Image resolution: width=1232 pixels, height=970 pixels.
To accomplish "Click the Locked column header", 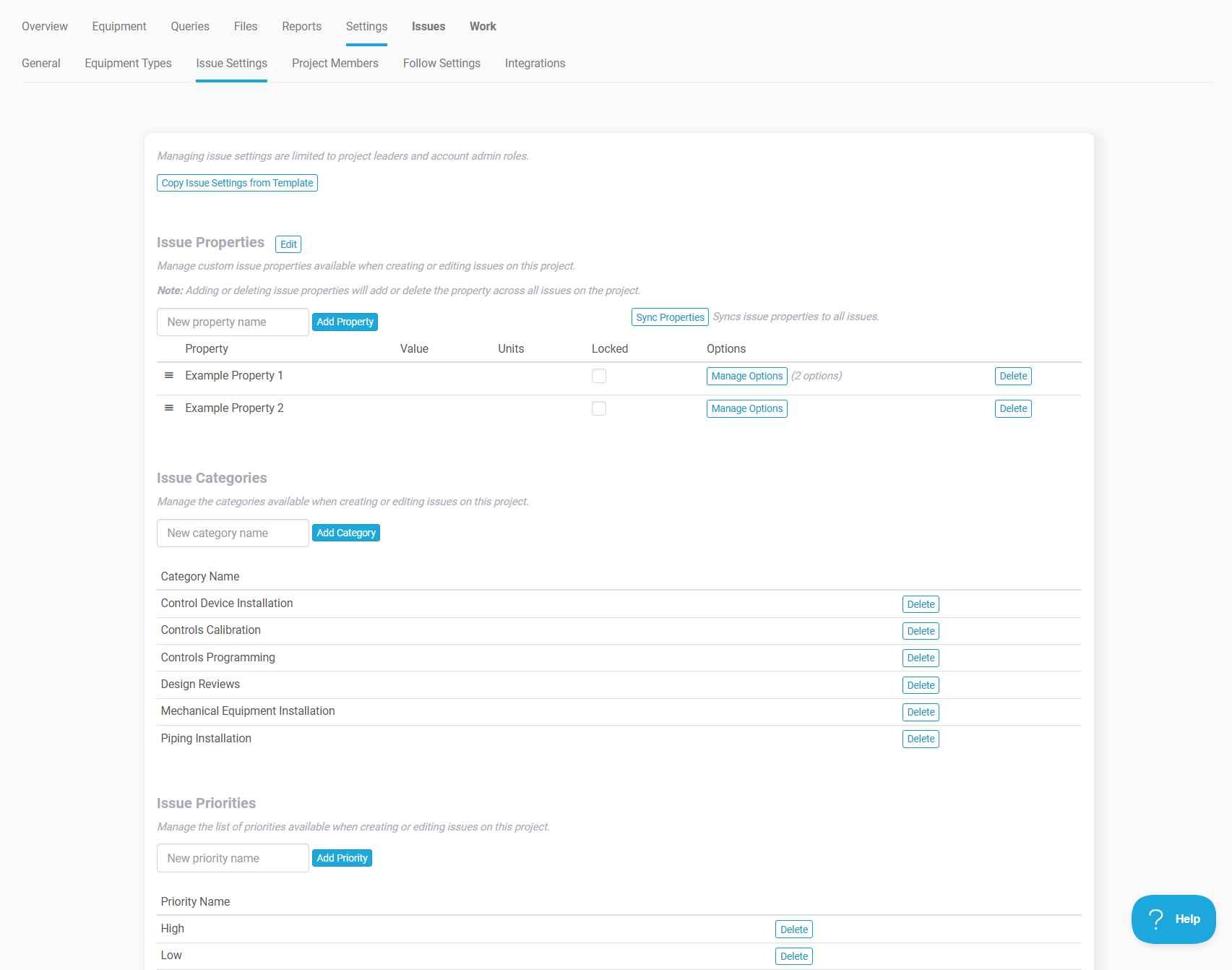I will [610, 349].
